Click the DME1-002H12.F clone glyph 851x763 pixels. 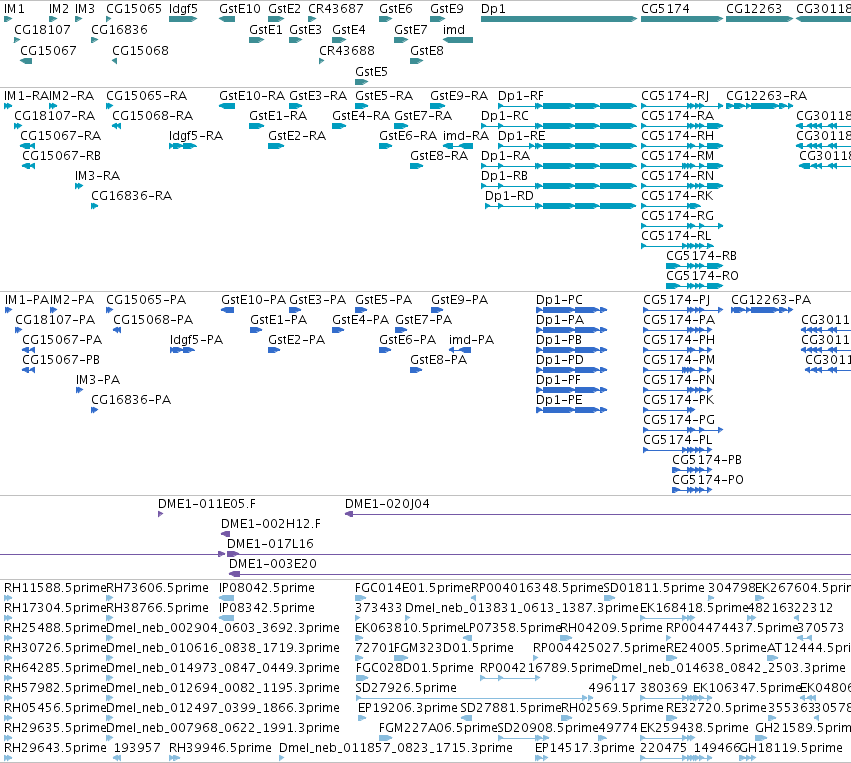pos(225,534)
